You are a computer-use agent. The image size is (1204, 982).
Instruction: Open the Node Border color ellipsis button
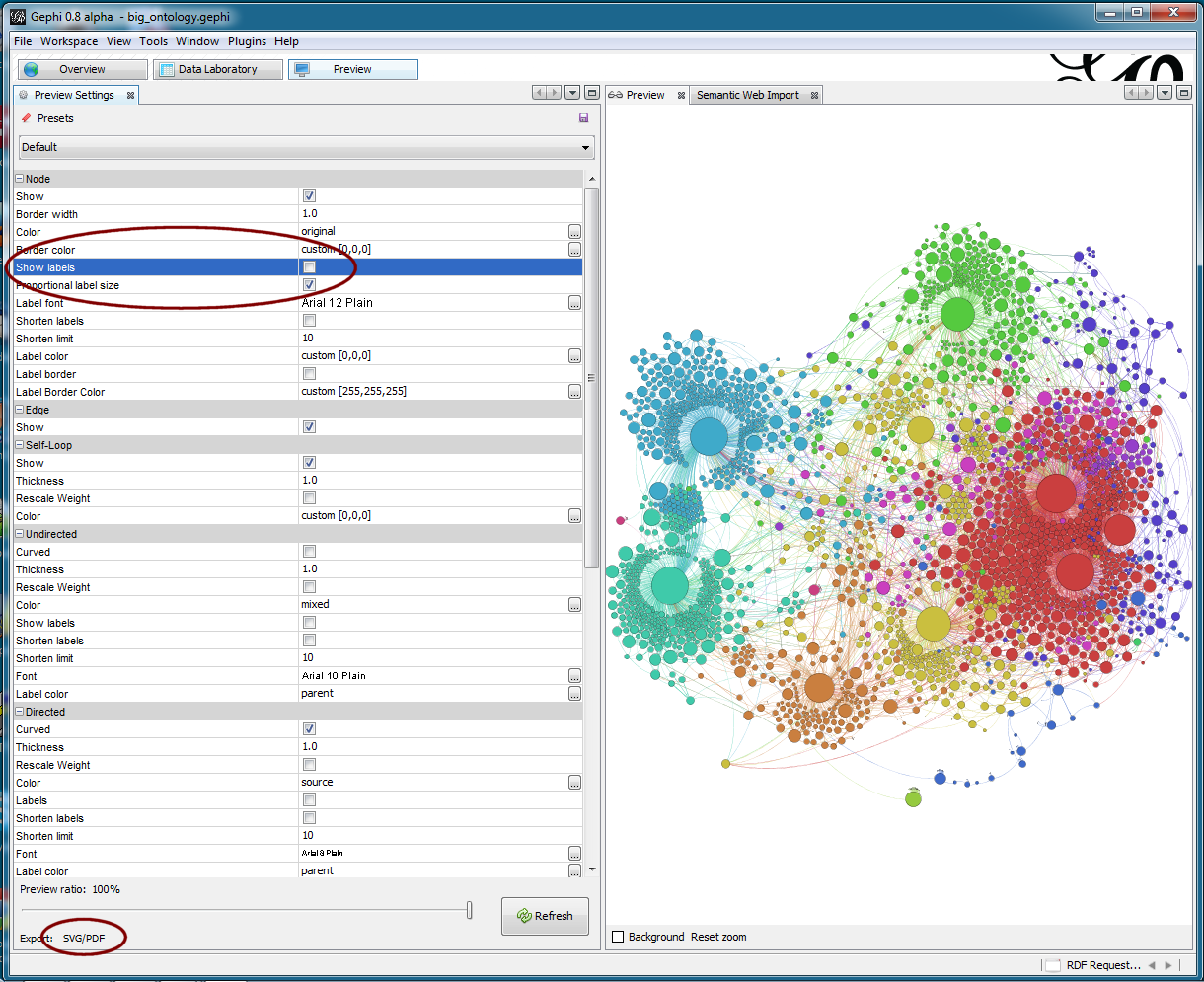(x=574, y=250)
